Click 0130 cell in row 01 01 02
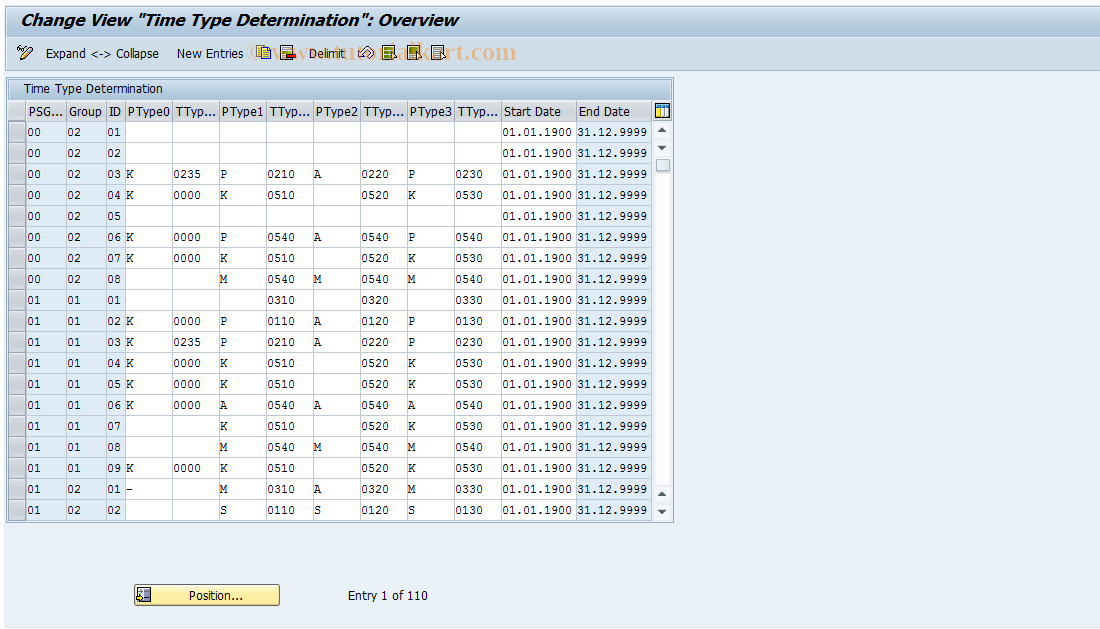The height and width of the screenshot is (629, 1100). (478, 321)
